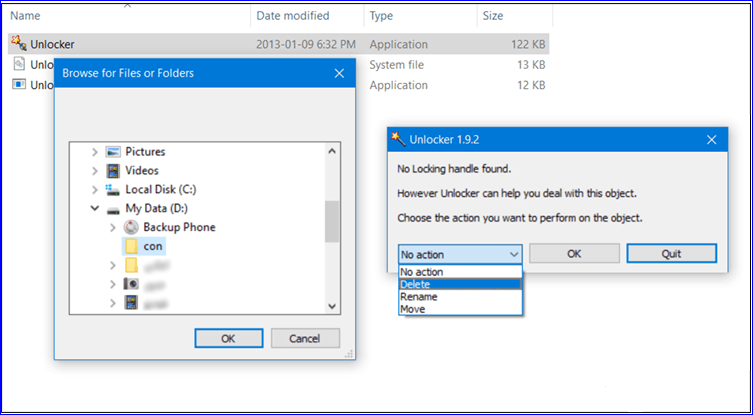The height and width of the screenshot is (415, 753).
Task: Click the system file icon in second row
Action: (x=19, y=64)
